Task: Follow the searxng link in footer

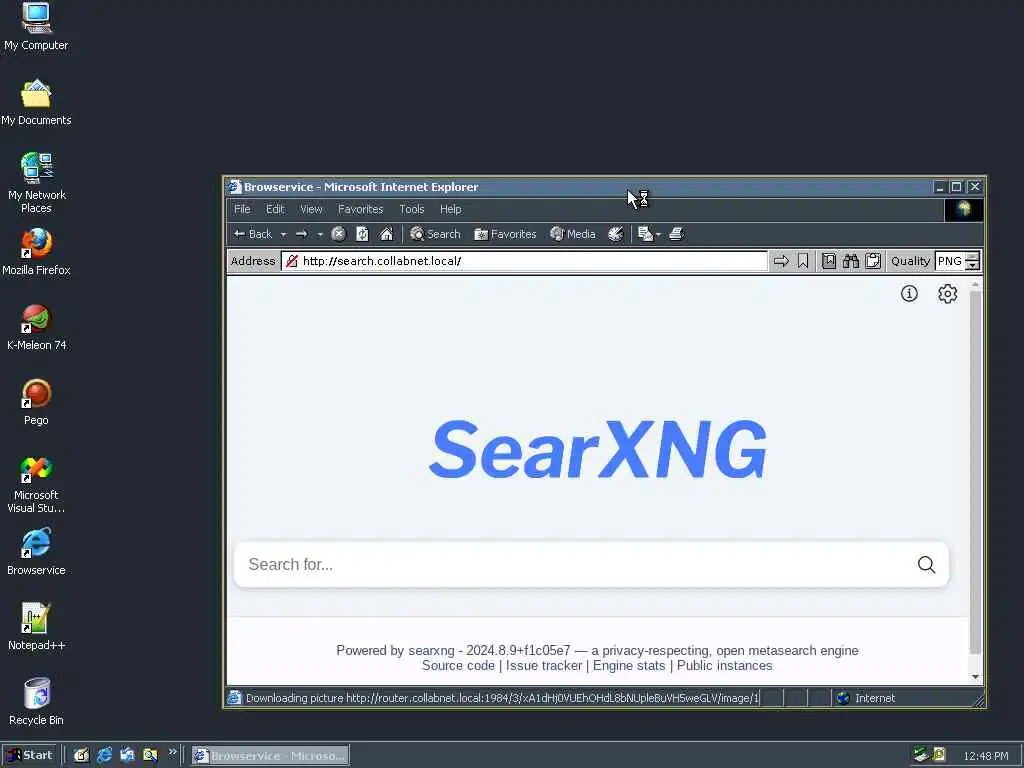Action: (431, 650)
